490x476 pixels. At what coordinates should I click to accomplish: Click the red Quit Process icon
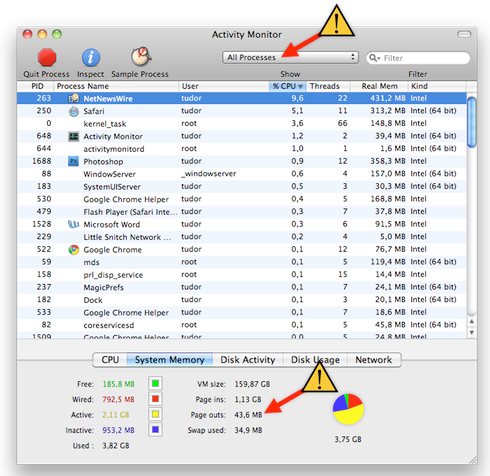click(47, 57)
